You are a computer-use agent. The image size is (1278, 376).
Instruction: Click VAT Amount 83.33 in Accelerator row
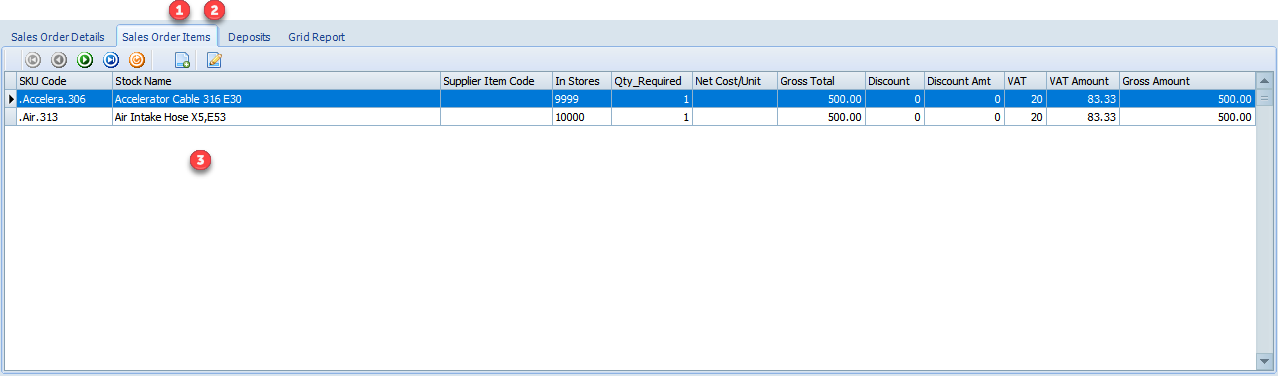click(1083, 99)
